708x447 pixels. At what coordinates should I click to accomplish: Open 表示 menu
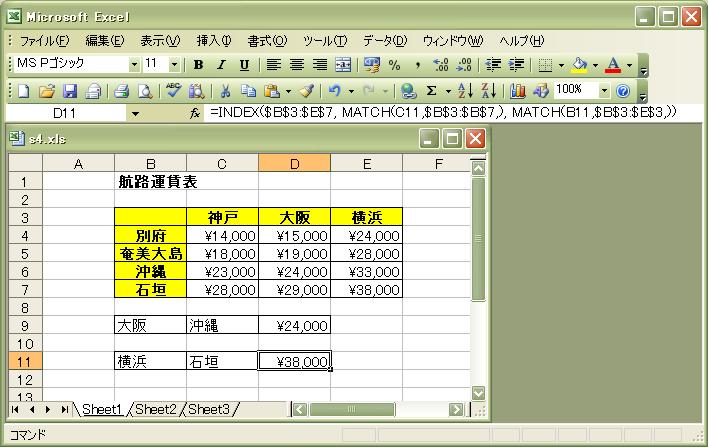[160, 41]
